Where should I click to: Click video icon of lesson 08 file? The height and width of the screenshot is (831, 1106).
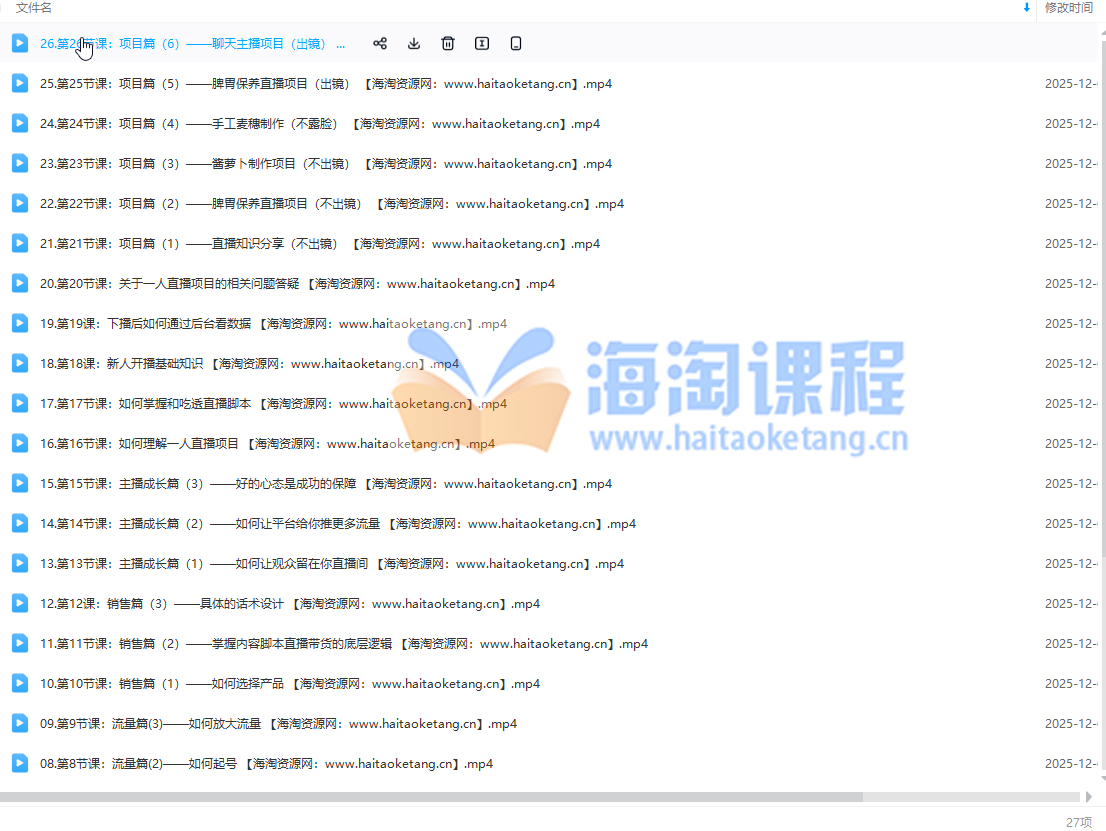[20, 763]
